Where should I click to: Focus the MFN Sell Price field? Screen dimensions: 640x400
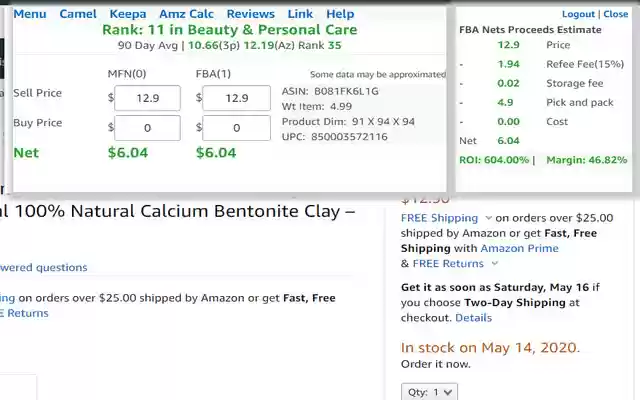pyautogui.click(x=147, y=98)
